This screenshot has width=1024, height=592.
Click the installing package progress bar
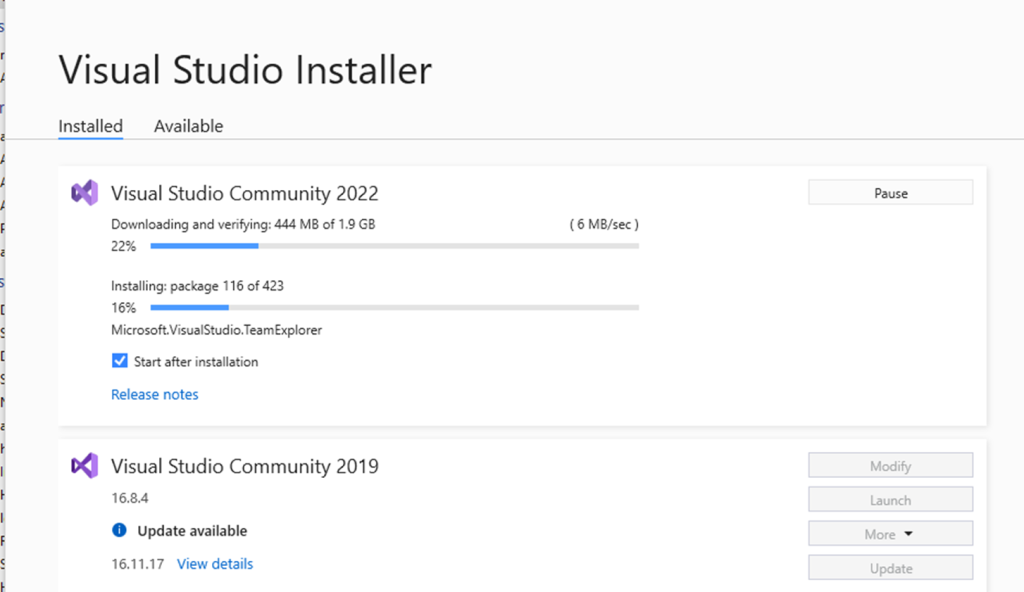point(394,307)
